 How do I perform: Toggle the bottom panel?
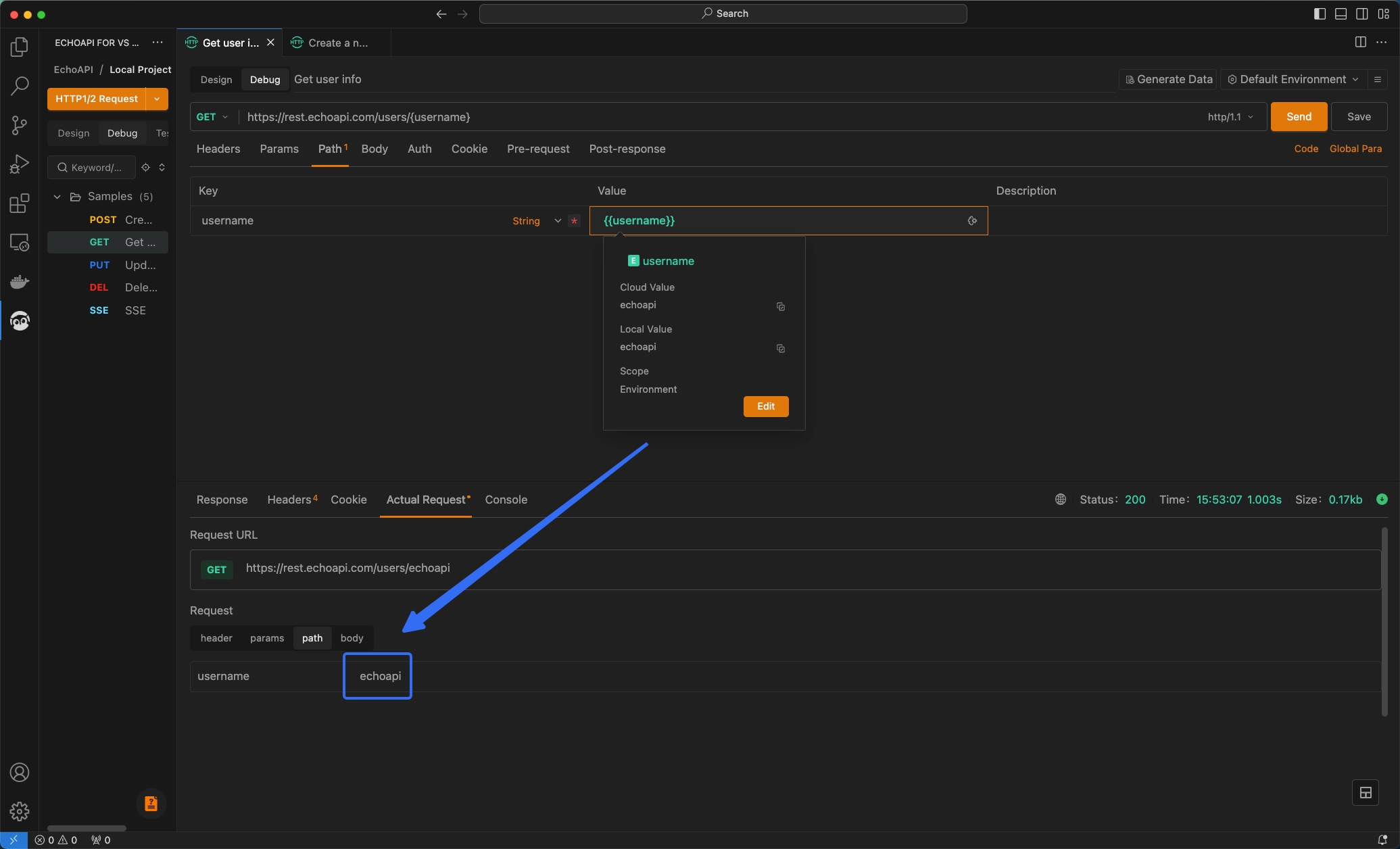coord(1341,14)
